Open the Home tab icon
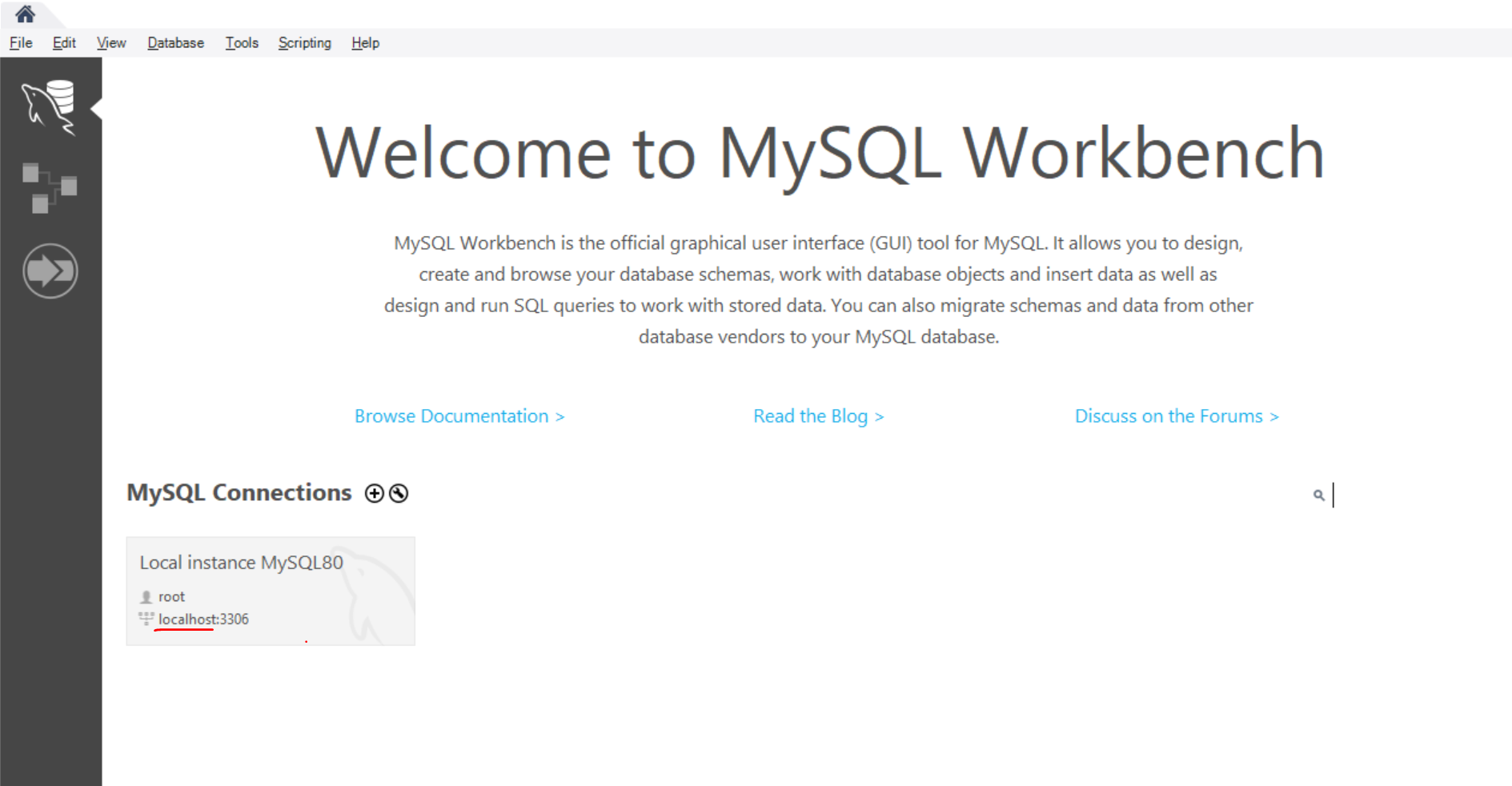1512x786 pixels. (25, 14)
